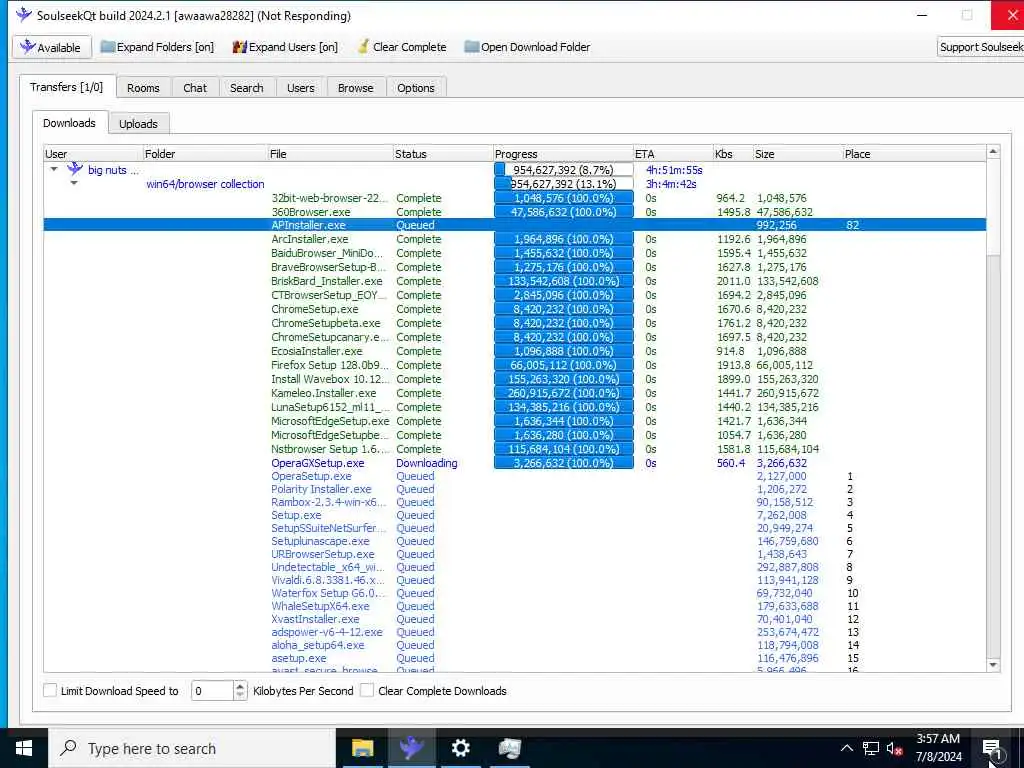
Task: Select the Setuplunascape.exe queued row
Action: [515, 541]
